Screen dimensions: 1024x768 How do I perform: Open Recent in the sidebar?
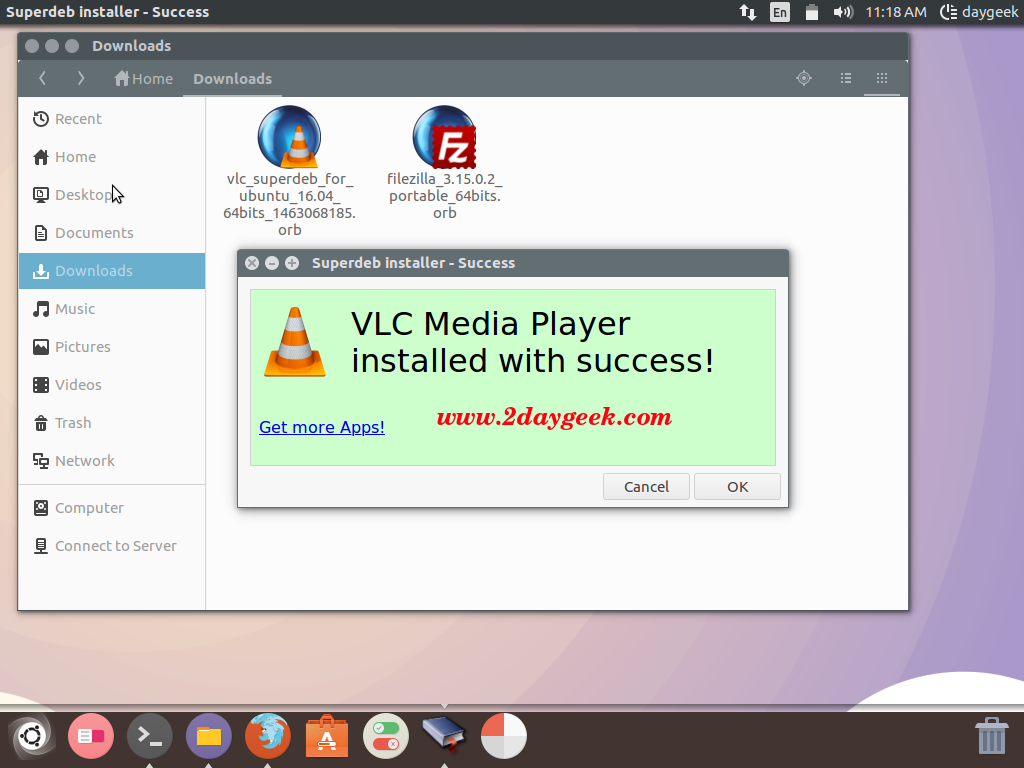pyautogui.click(x=112, y=119)
